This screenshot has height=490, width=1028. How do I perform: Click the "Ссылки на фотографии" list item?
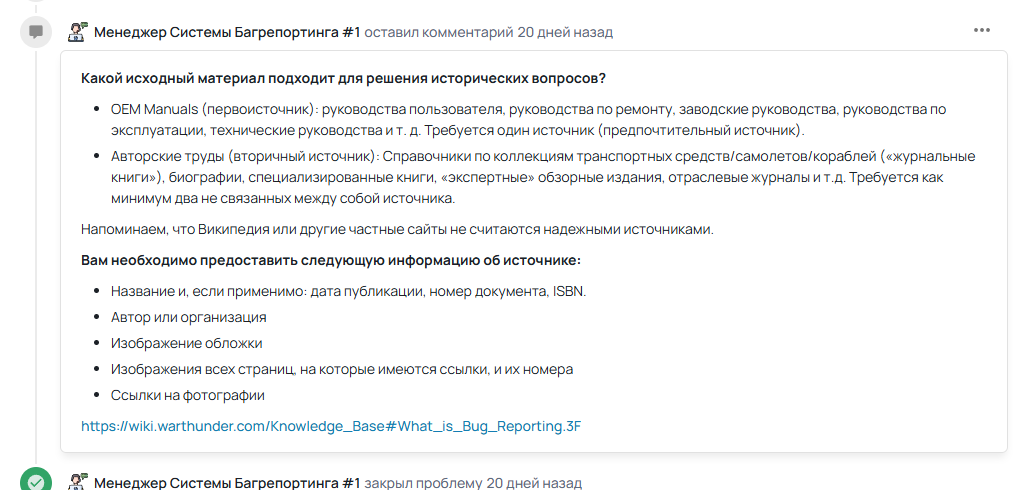click(x=188, y=395)
